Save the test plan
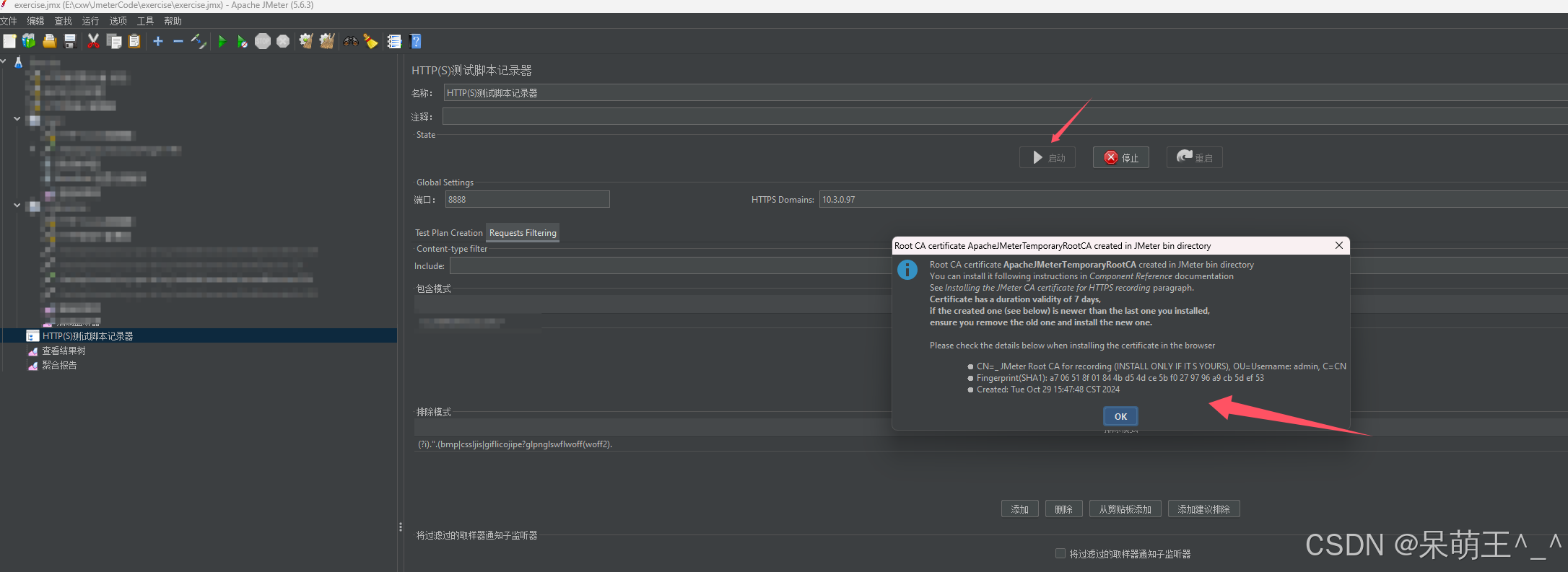Image resolution: width=1568 pixels, height=572 pixels. point(70,41)
